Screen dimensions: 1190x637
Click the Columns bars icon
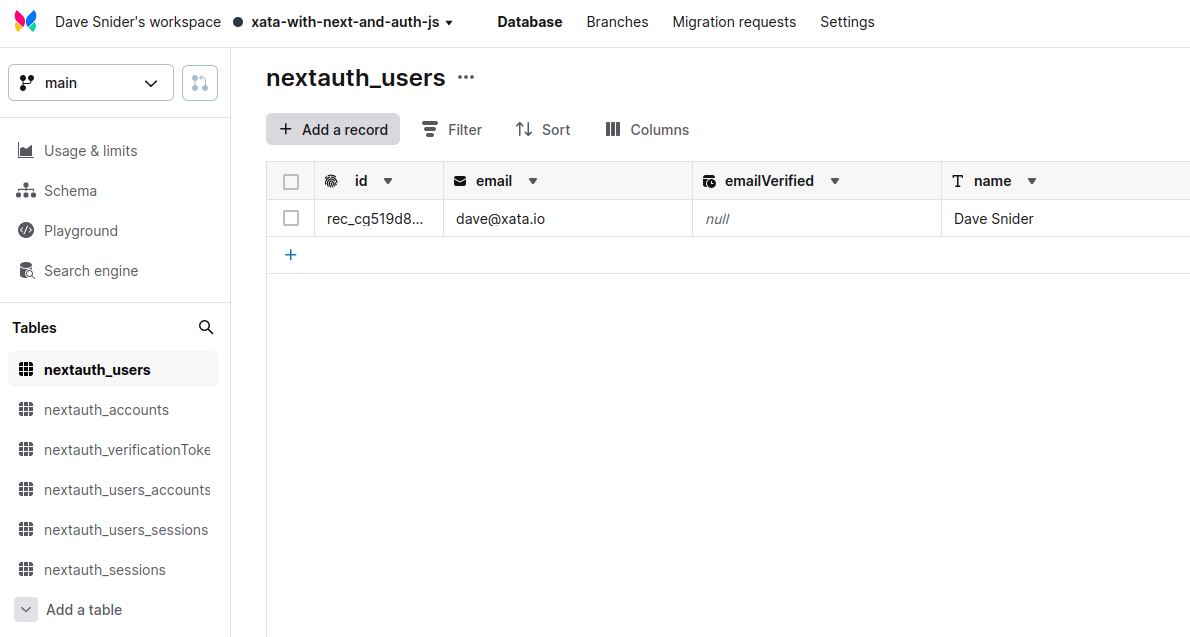[x=613, y=129]
